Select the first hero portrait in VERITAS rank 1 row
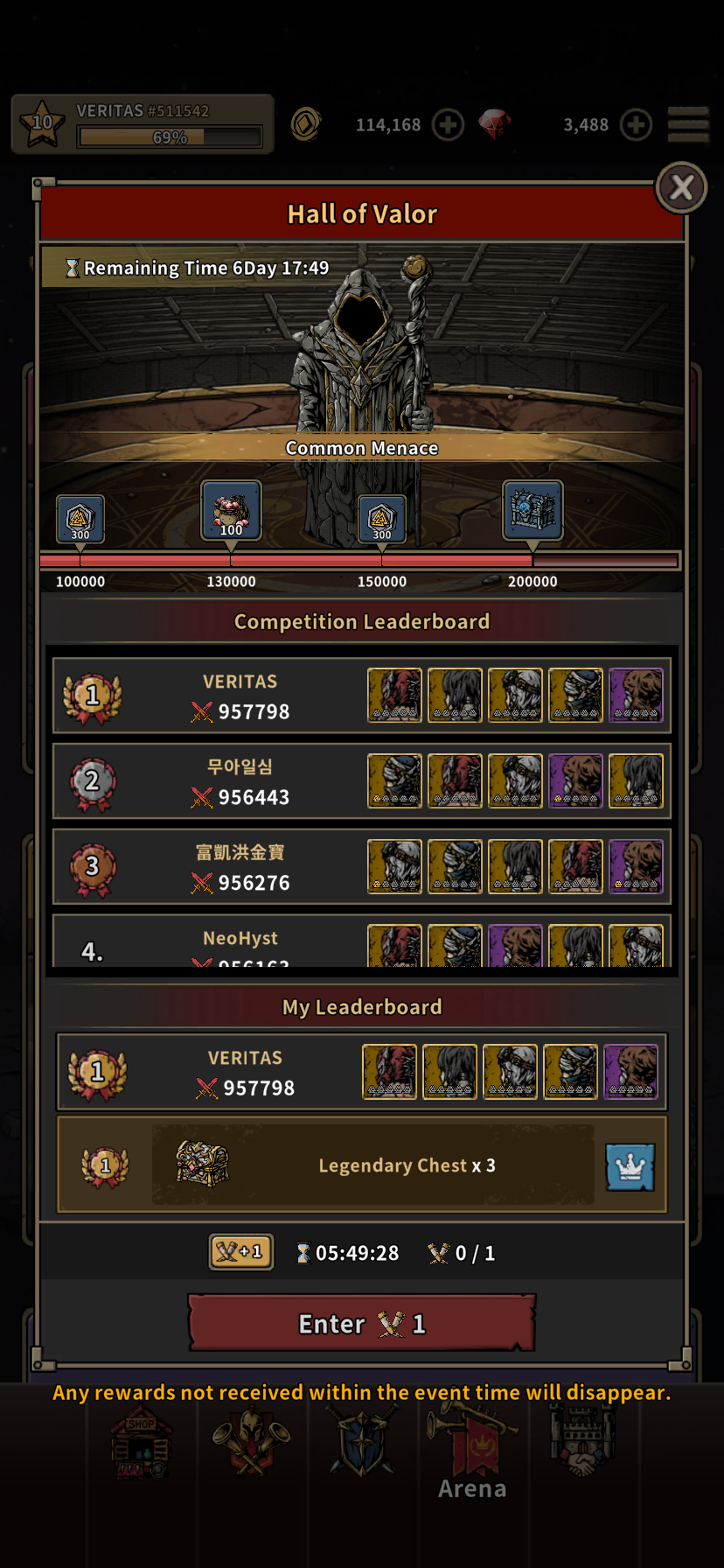The height and width of the screenshot is (1568, 724). (x=394, y=695)
